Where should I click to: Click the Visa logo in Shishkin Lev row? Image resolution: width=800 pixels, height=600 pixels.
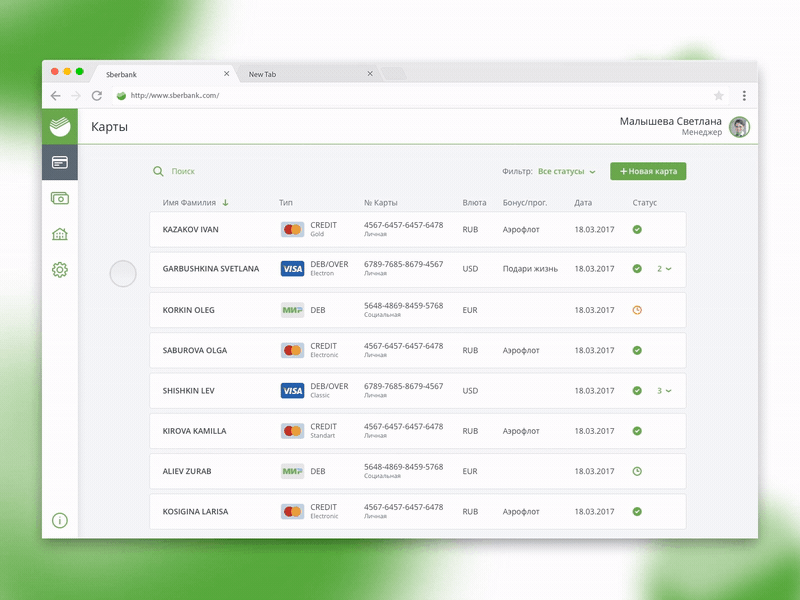[x=292, y=391]
